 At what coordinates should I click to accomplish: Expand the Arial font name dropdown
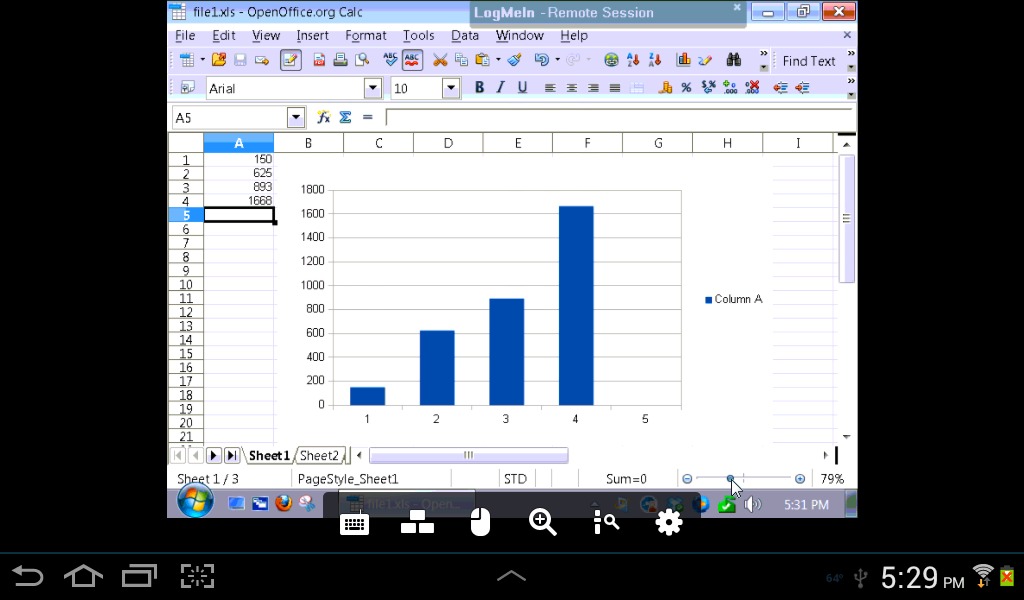373,88
